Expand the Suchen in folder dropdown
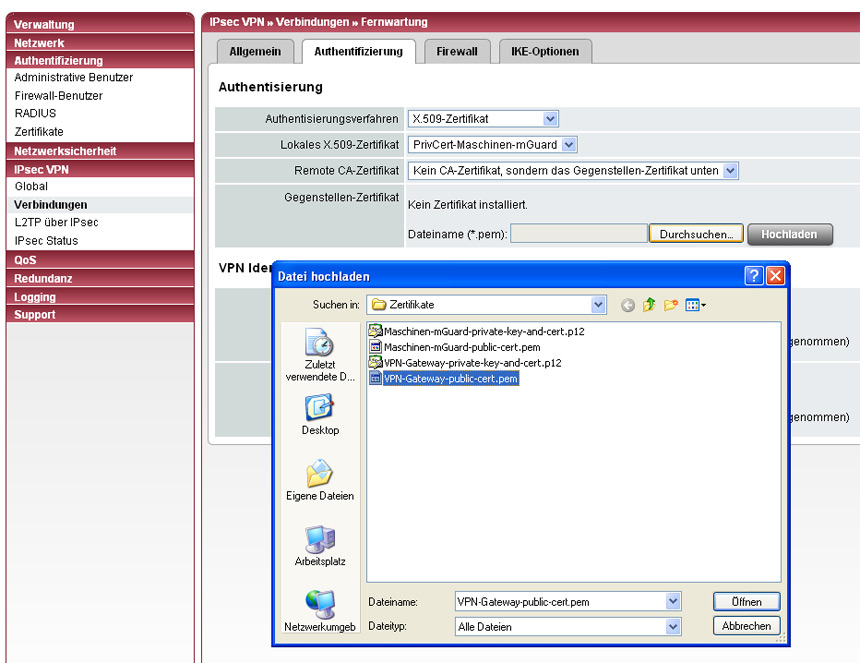This screenshot has width=860, height=663. (598, 305)
